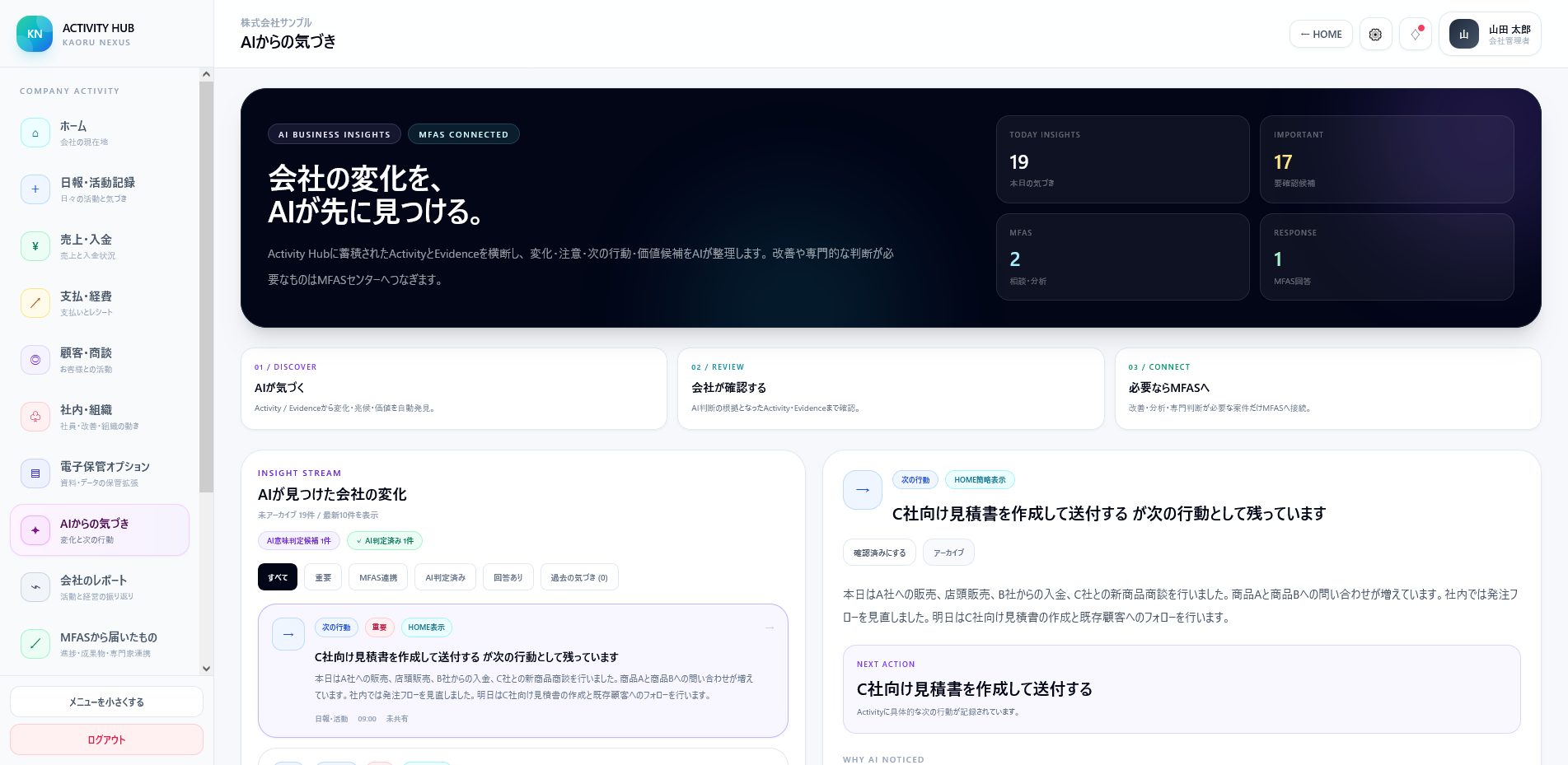Image resolution: width=1568 pixels, height=765 pixels.
Task: Switch to the MFAS連携 filter tab
Action: click(378, 577)
